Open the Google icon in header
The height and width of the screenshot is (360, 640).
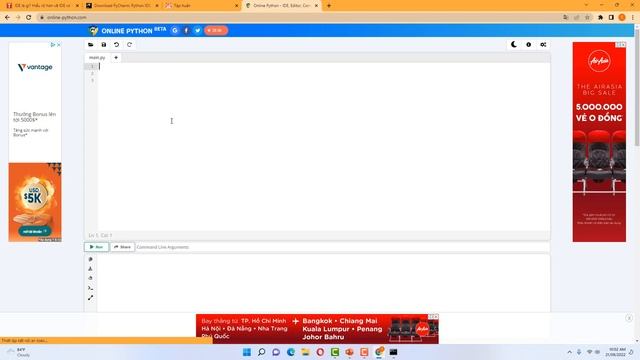tap(175, 31)
